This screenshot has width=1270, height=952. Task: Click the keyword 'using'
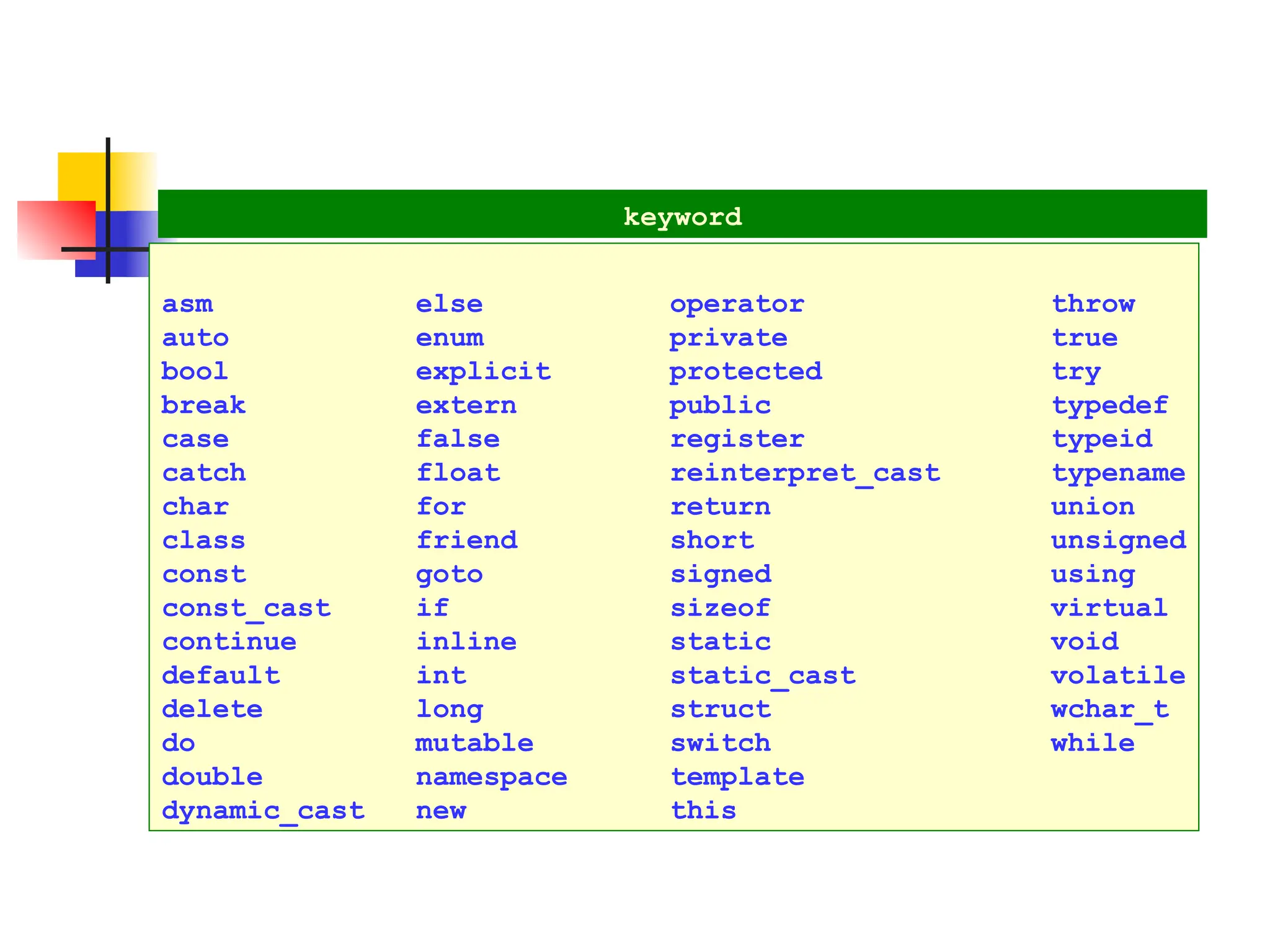click(x=1093, y=575)
